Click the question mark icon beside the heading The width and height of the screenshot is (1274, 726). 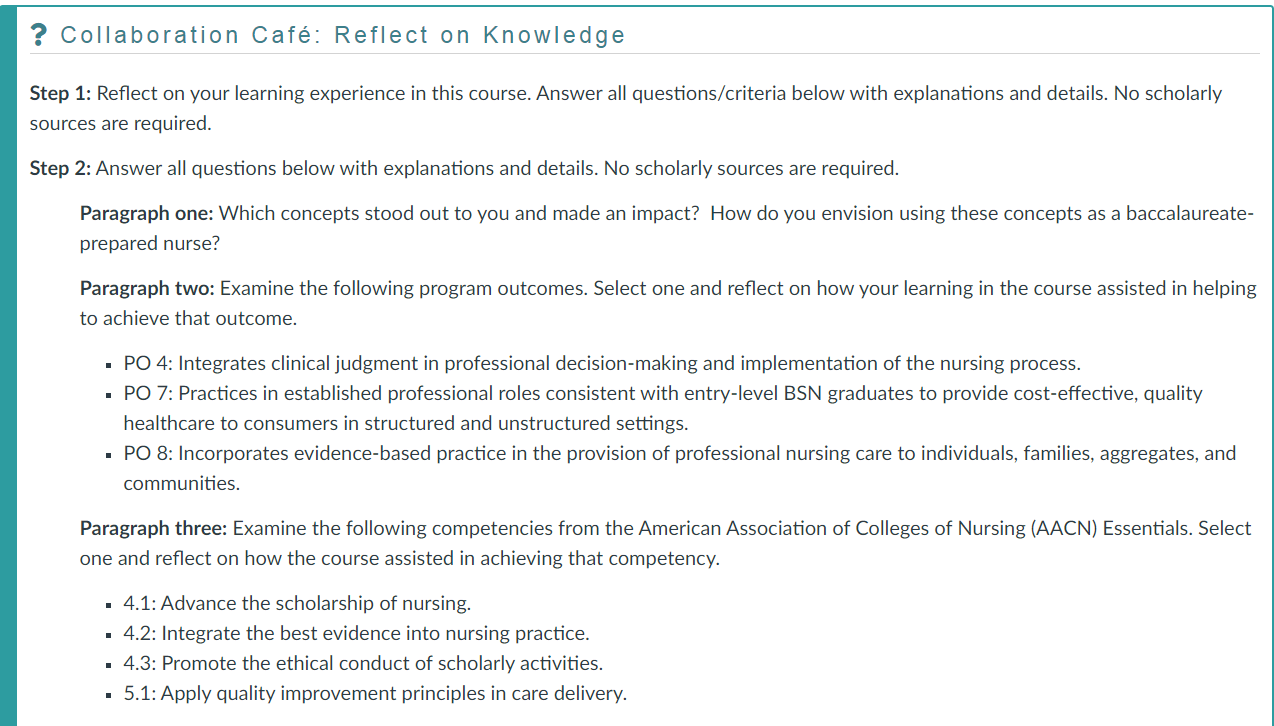pos(39,36)
